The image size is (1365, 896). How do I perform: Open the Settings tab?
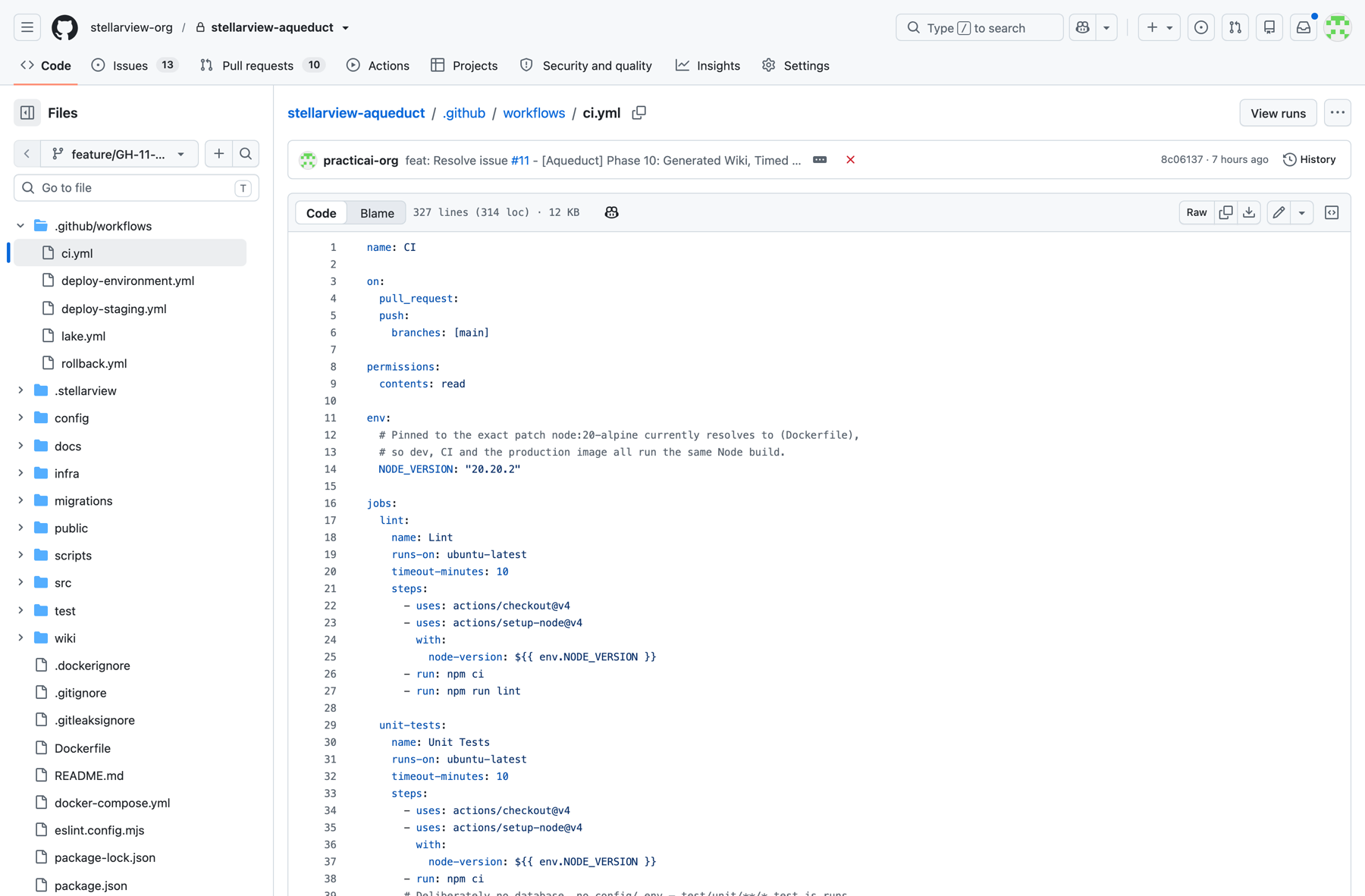click(795, 65)
